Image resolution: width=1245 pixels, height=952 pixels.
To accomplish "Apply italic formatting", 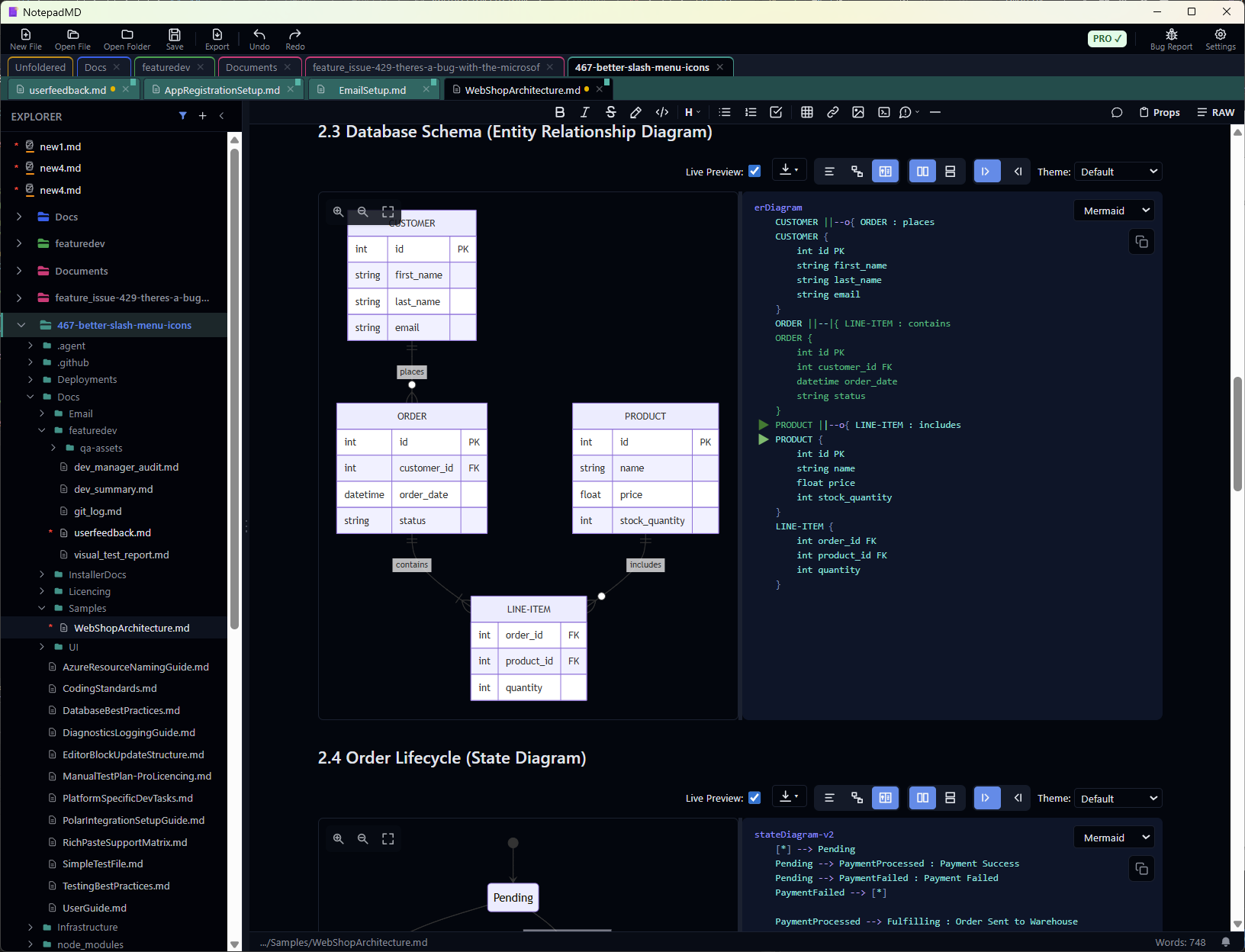I will [x=585, y=112].
